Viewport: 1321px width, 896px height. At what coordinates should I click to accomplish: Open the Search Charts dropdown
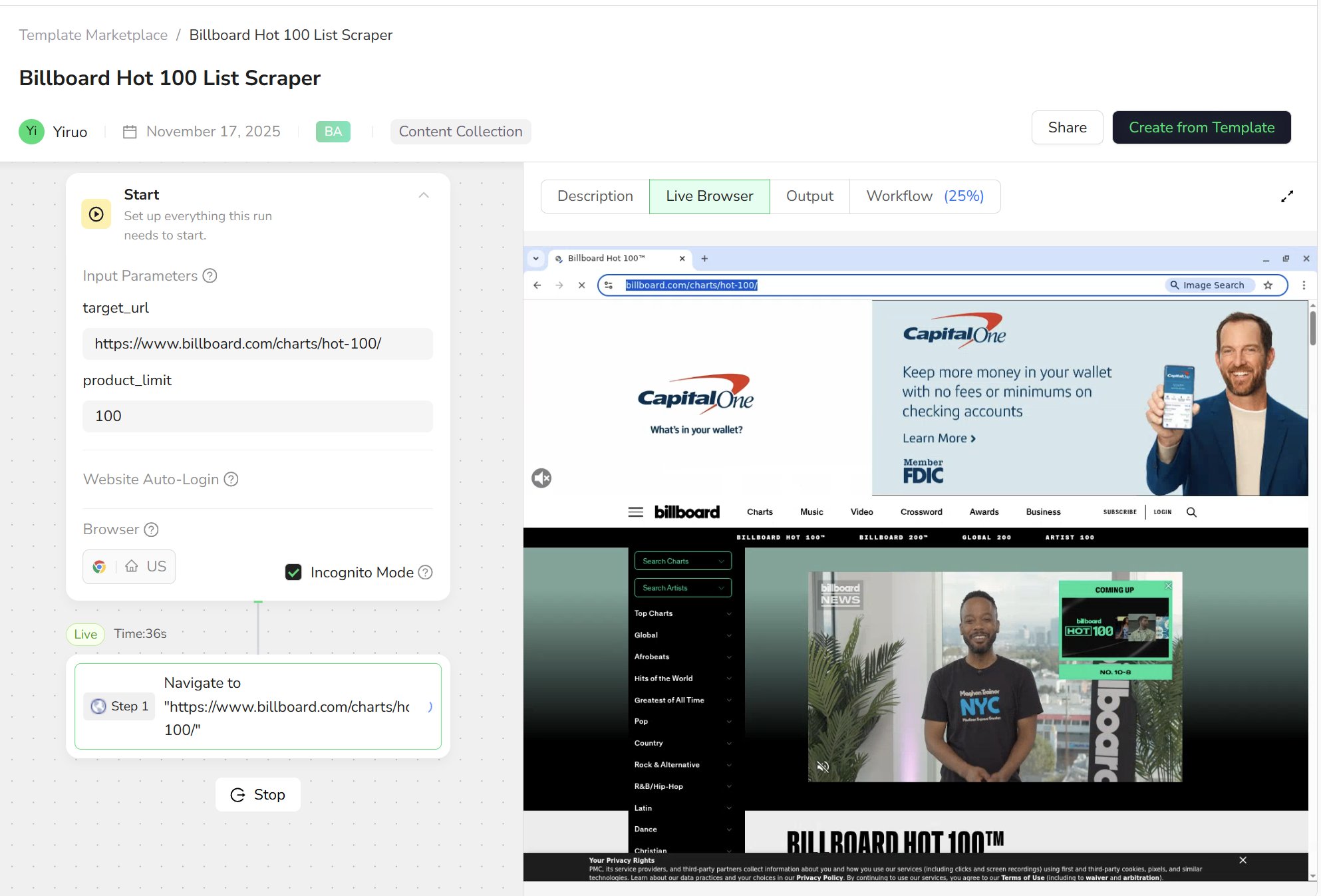[683, 561]
